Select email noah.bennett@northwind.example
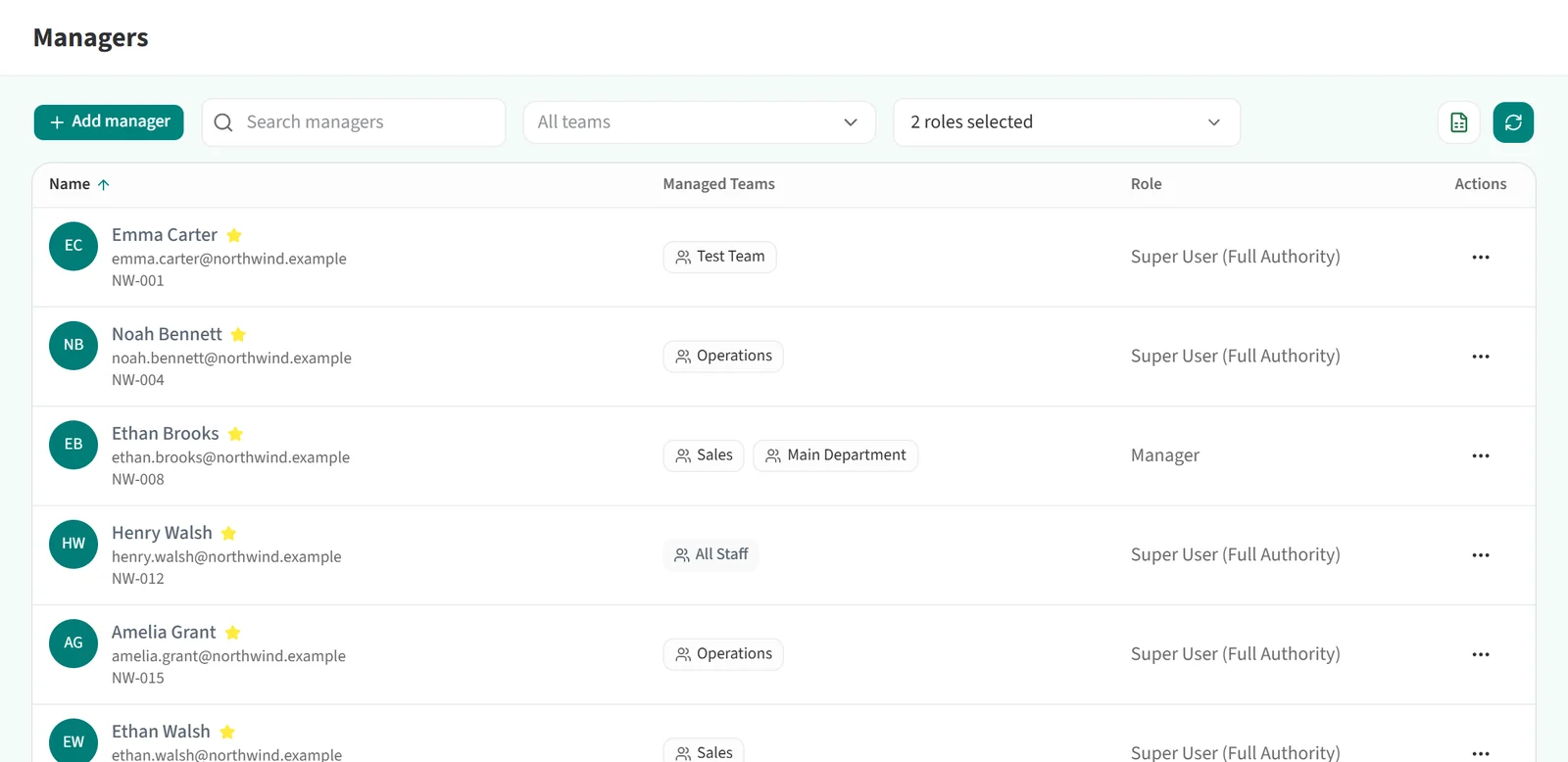 [x=231, y=358]
